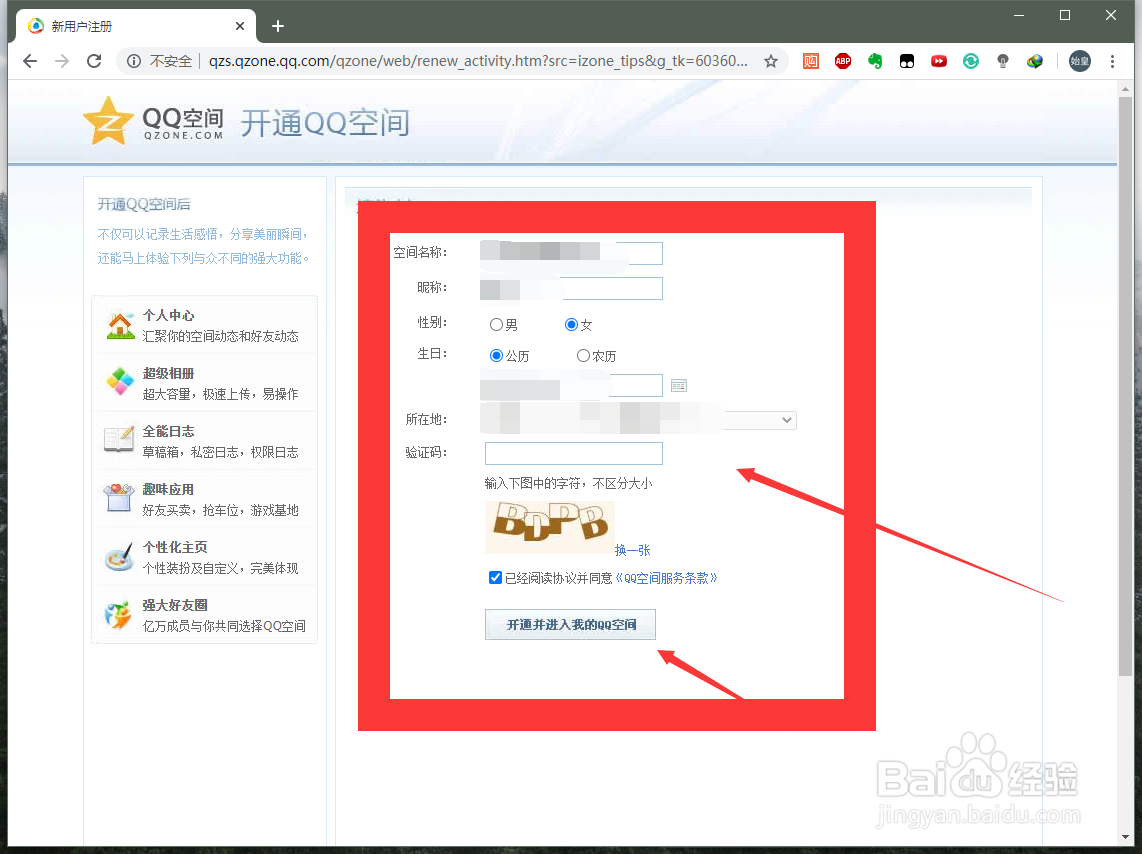Click the 个性化主页 heading text
The image size is (1142, 854).
tap(175, 547)
